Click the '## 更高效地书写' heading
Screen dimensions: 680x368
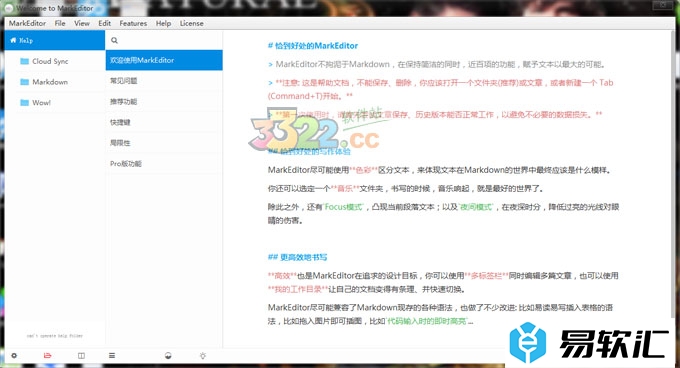(x=298, y=257)
